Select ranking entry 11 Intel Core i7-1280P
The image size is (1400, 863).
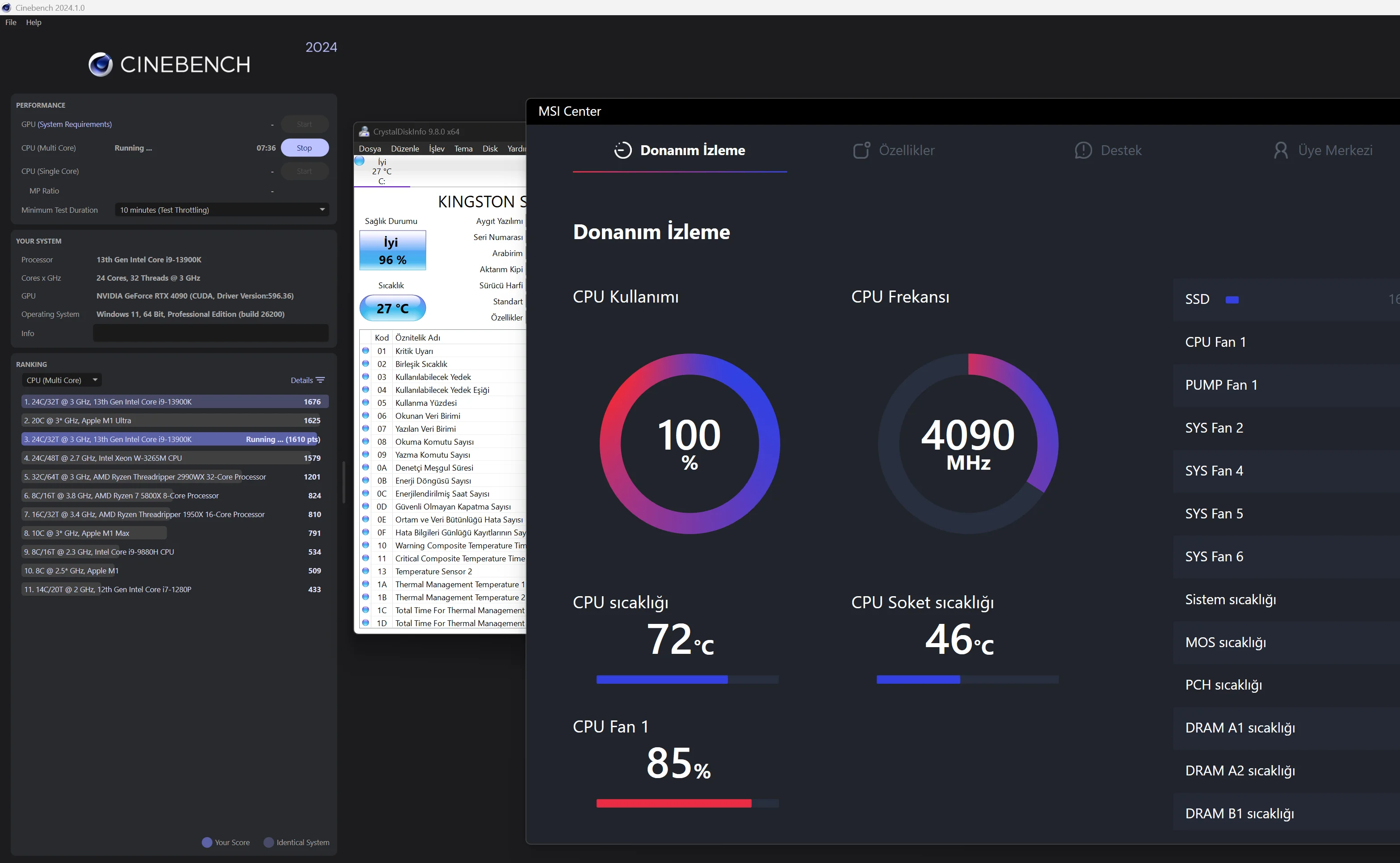pyautogui.click(x=175, y=589)
